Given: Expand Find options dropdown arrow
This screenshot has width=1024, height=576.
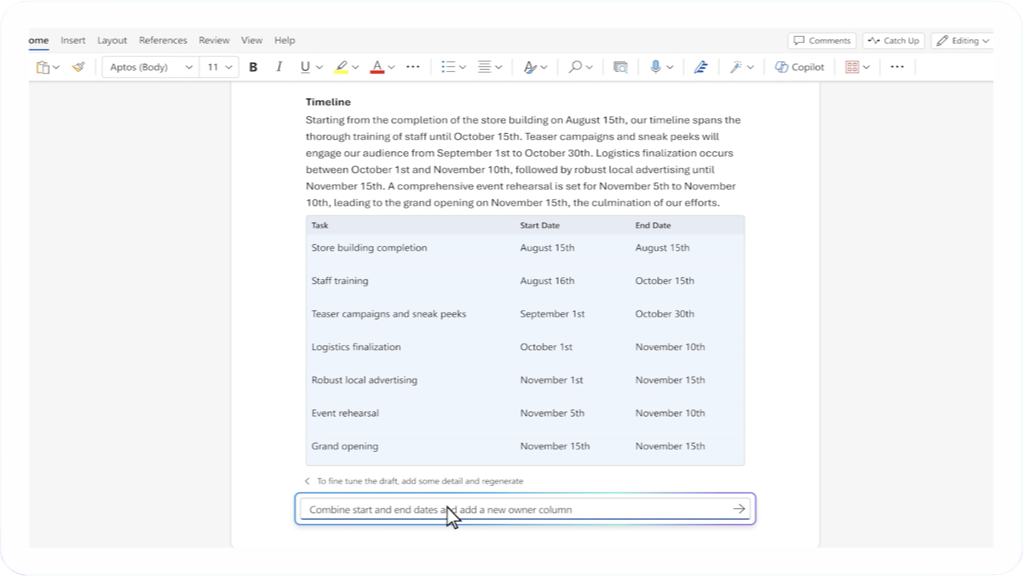Looking at the screenshot, I should [x=589, y=67].
